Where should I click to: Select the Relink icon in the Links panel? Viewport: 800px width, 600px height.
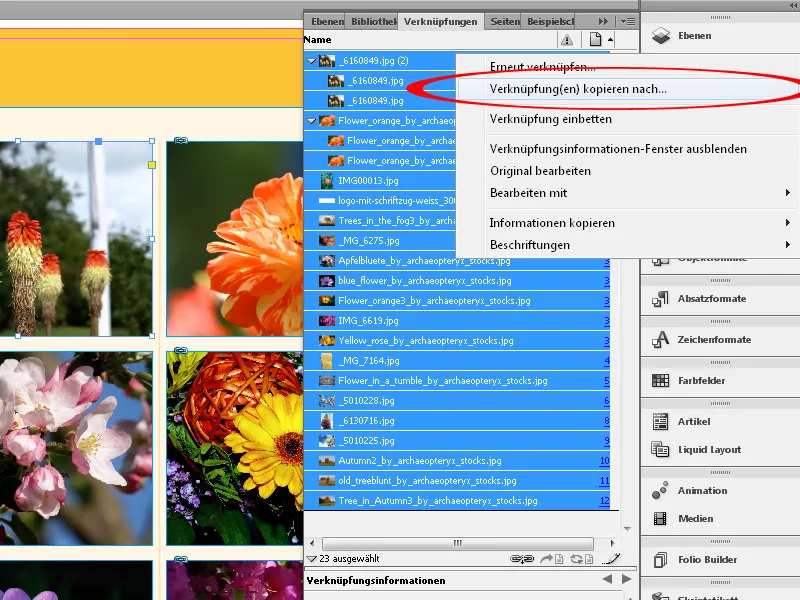click(522, 558)
